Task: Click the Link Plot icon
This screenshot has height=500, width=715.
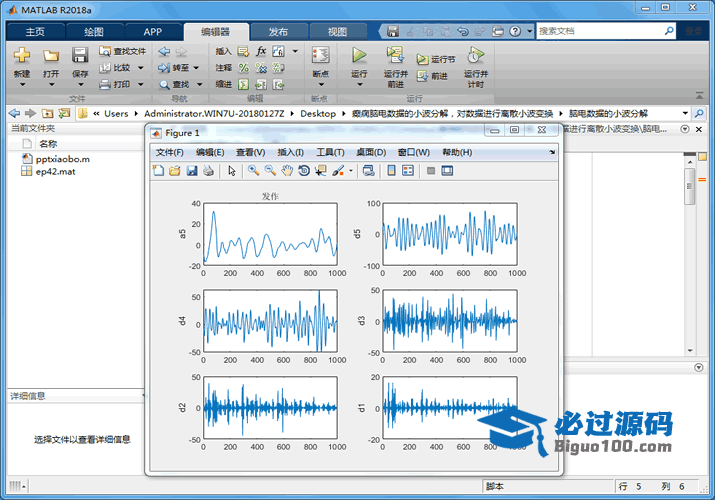Action: (x=368, y=171)
